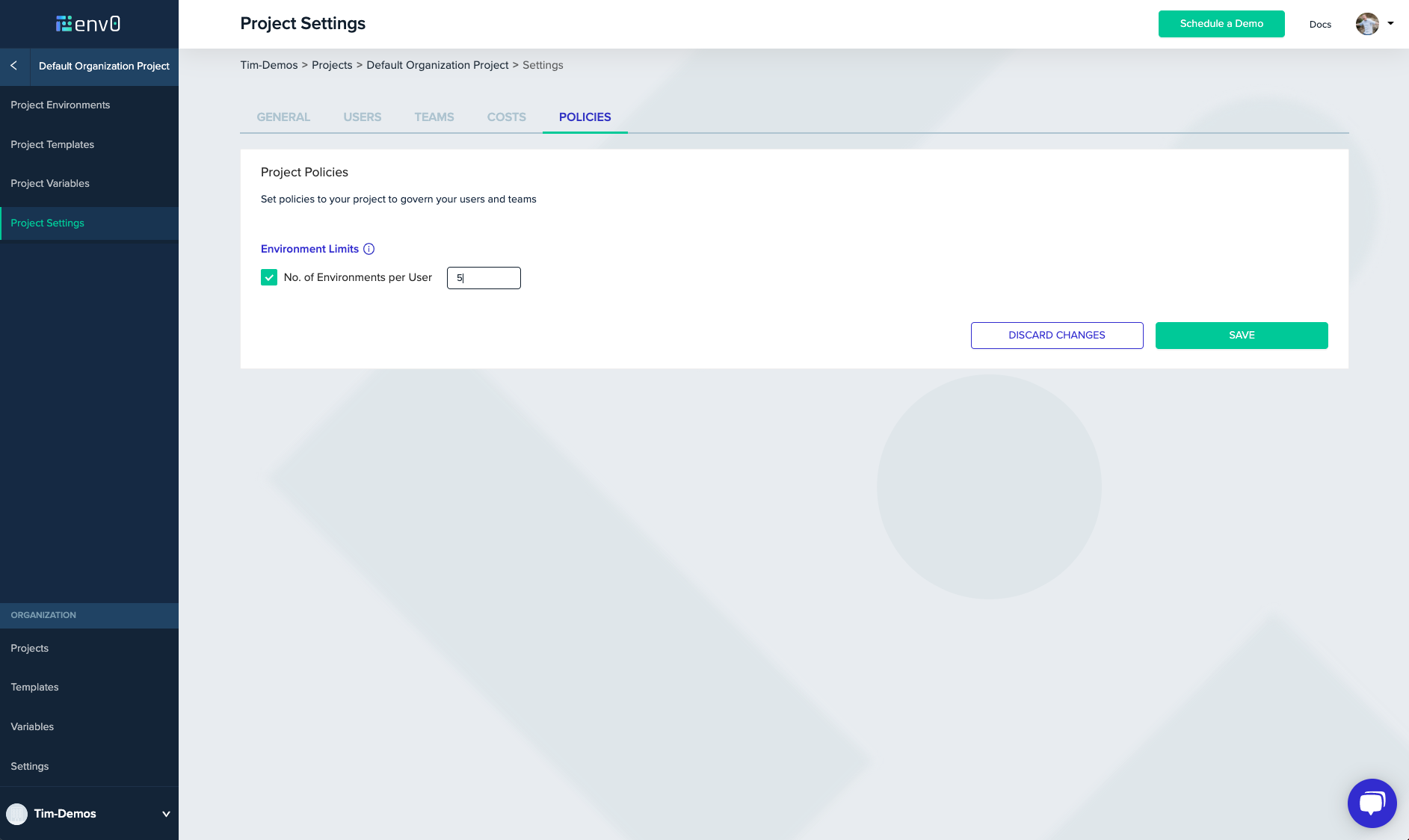This screenshot has height=840, width=1409.
Task: Open the chat support bubble
Action: pos(1372,803)
